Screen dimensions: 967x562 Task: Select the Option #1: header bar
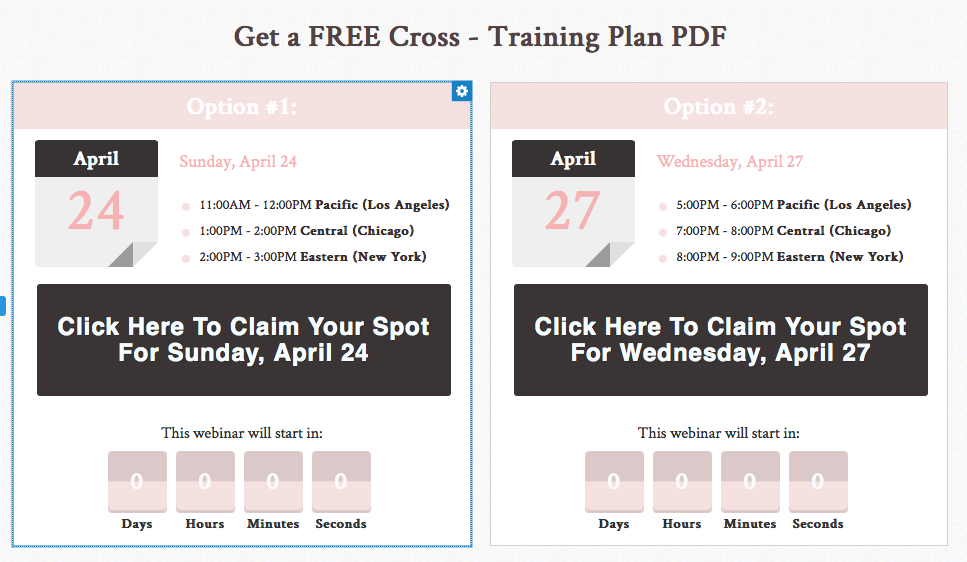[x=242, y=106]
